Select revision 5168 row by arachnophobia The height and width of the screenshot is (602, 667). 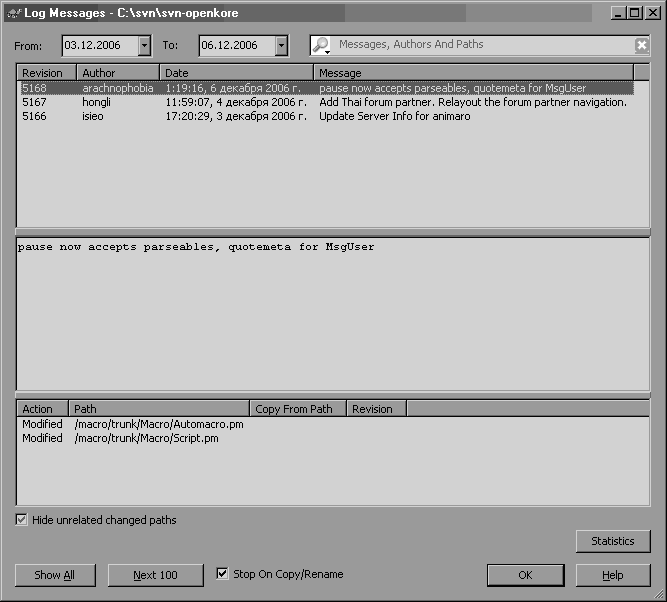327,88
